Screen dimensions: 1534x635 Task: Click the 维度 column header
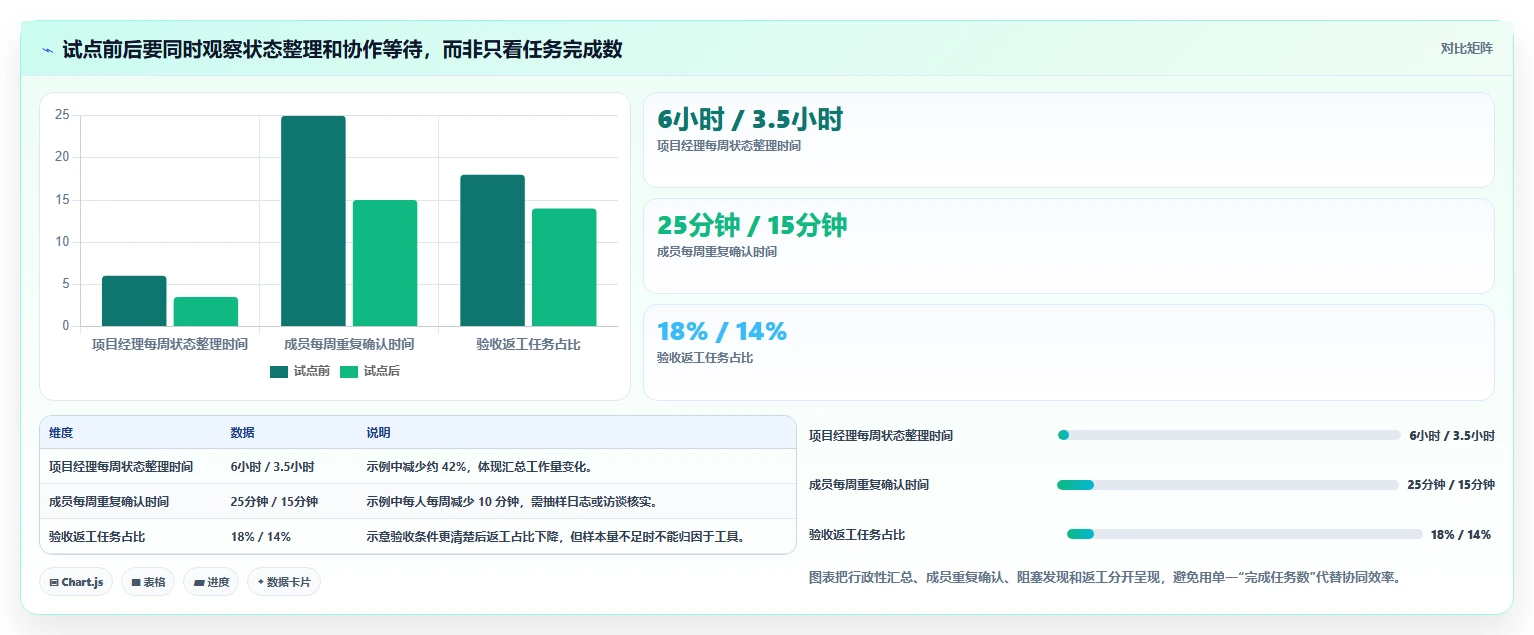click(x=61, y=433)
